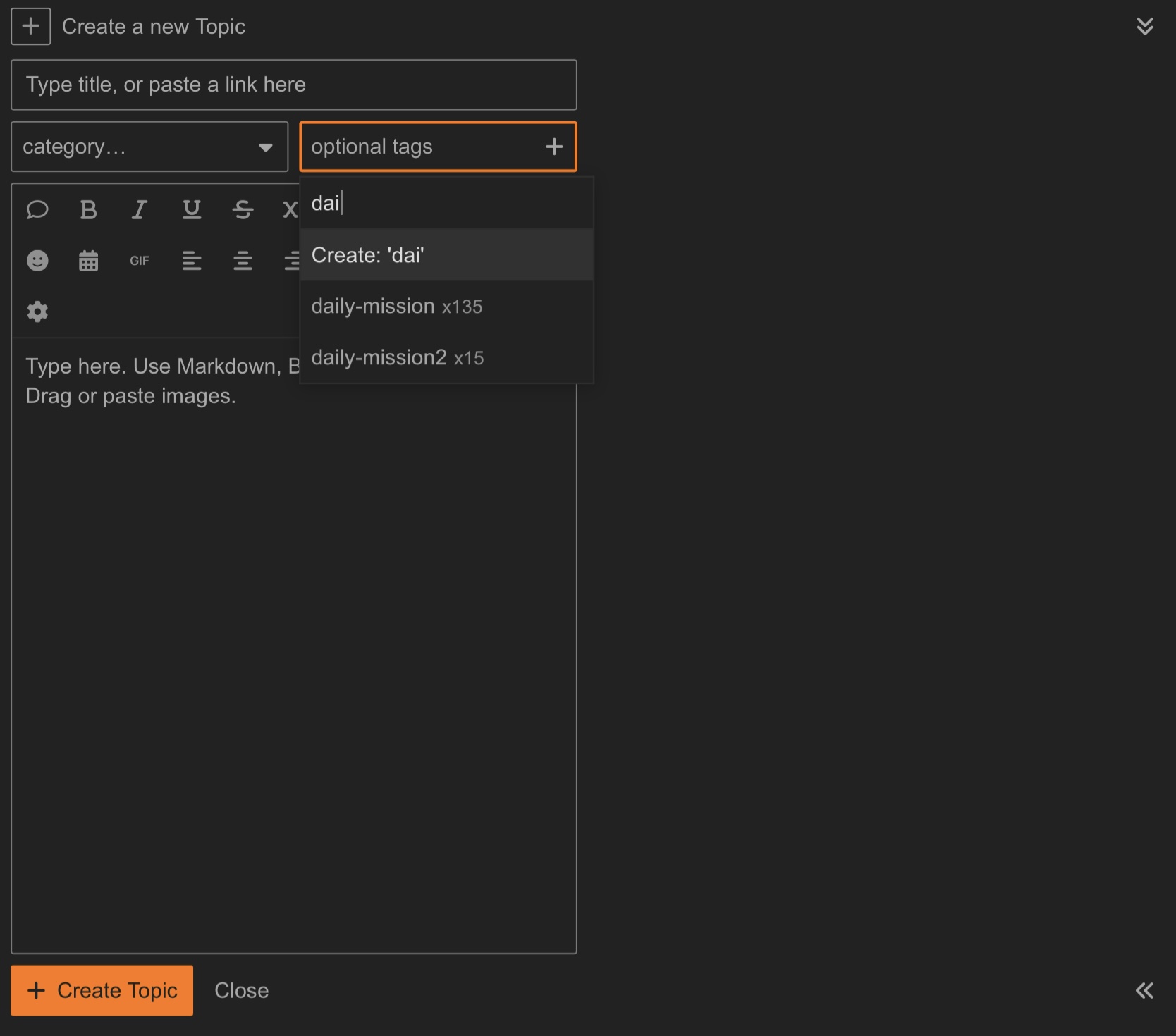Screen dimensions: 1176x1036
Task: Toggle the preview panel with double left arrows
Action: coord(1144,990)
